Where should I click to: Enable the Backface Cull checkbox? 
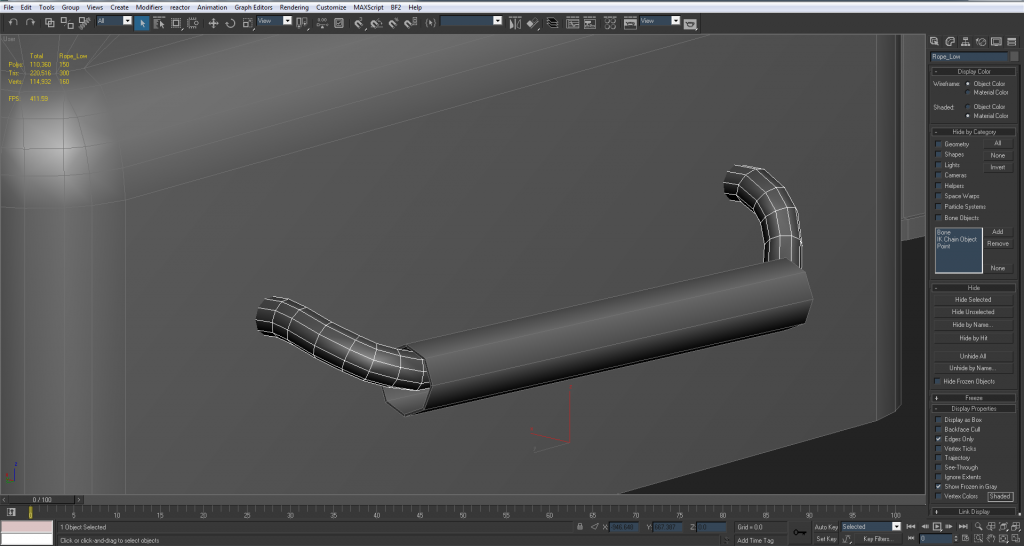(939, 429)
